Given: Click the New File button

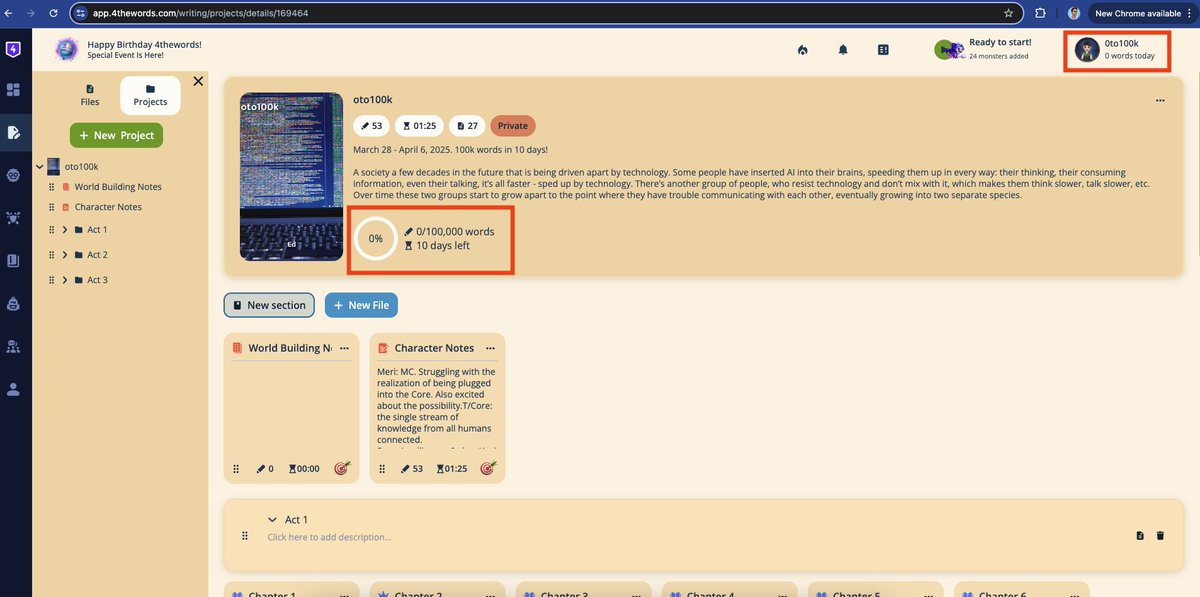Looking at the screenshot, I should pos(361,305).
